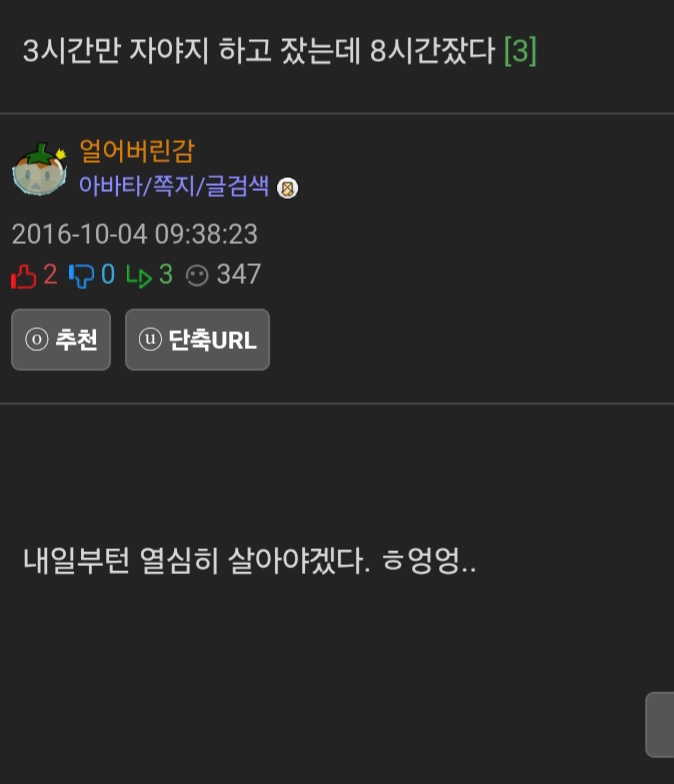Viewport: 674px width, 784px height.
Task: Click the post timestamp 2016-10-04 09:38:23
Action: click(134, 234)
